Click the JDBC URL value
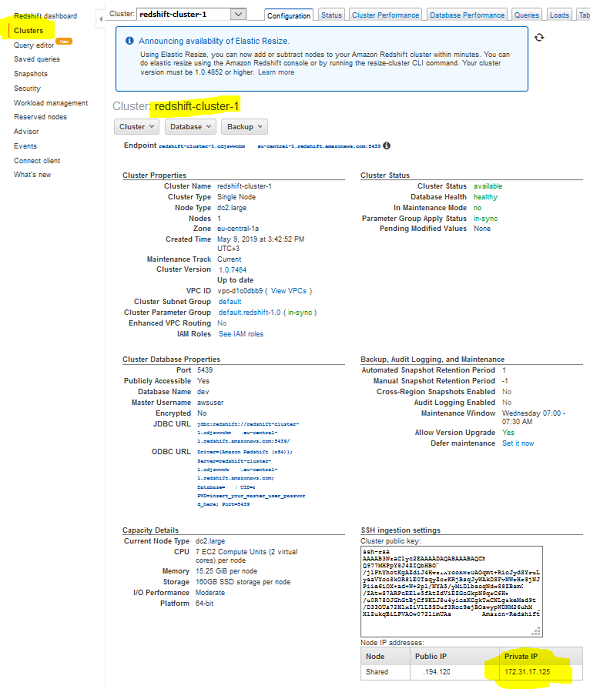 coord(248,432)
